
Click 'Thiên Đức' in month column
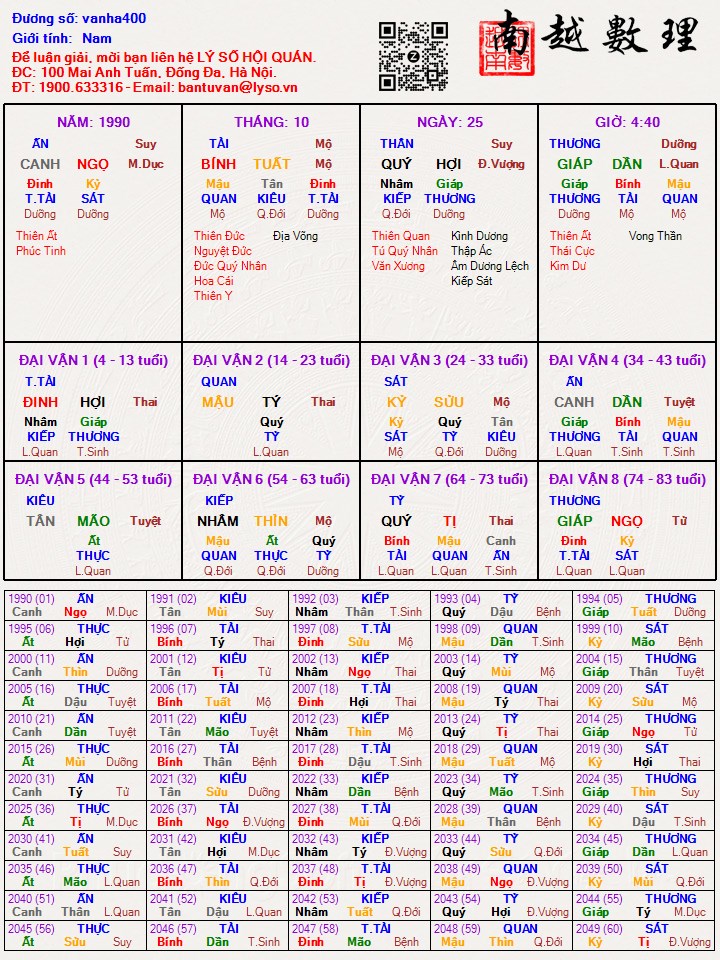(x=219, y=236)
